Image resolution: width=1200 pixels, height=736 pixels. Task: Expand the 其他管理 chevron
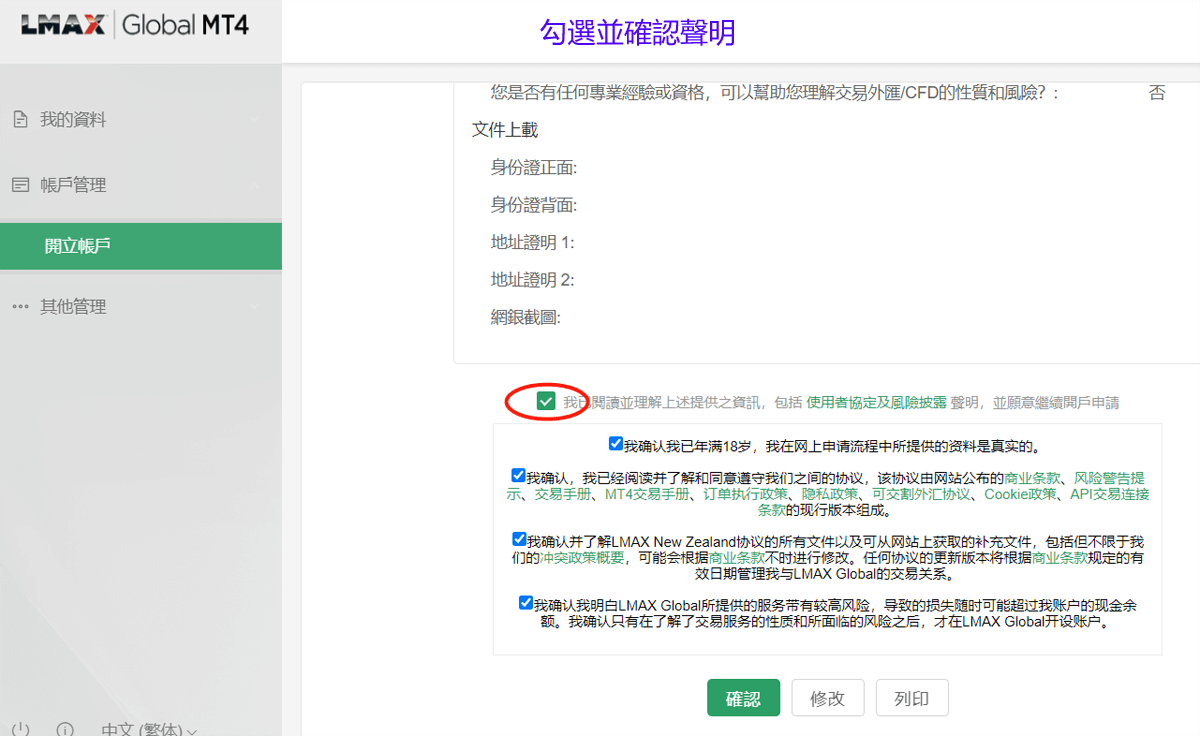[x=255, y=307]
